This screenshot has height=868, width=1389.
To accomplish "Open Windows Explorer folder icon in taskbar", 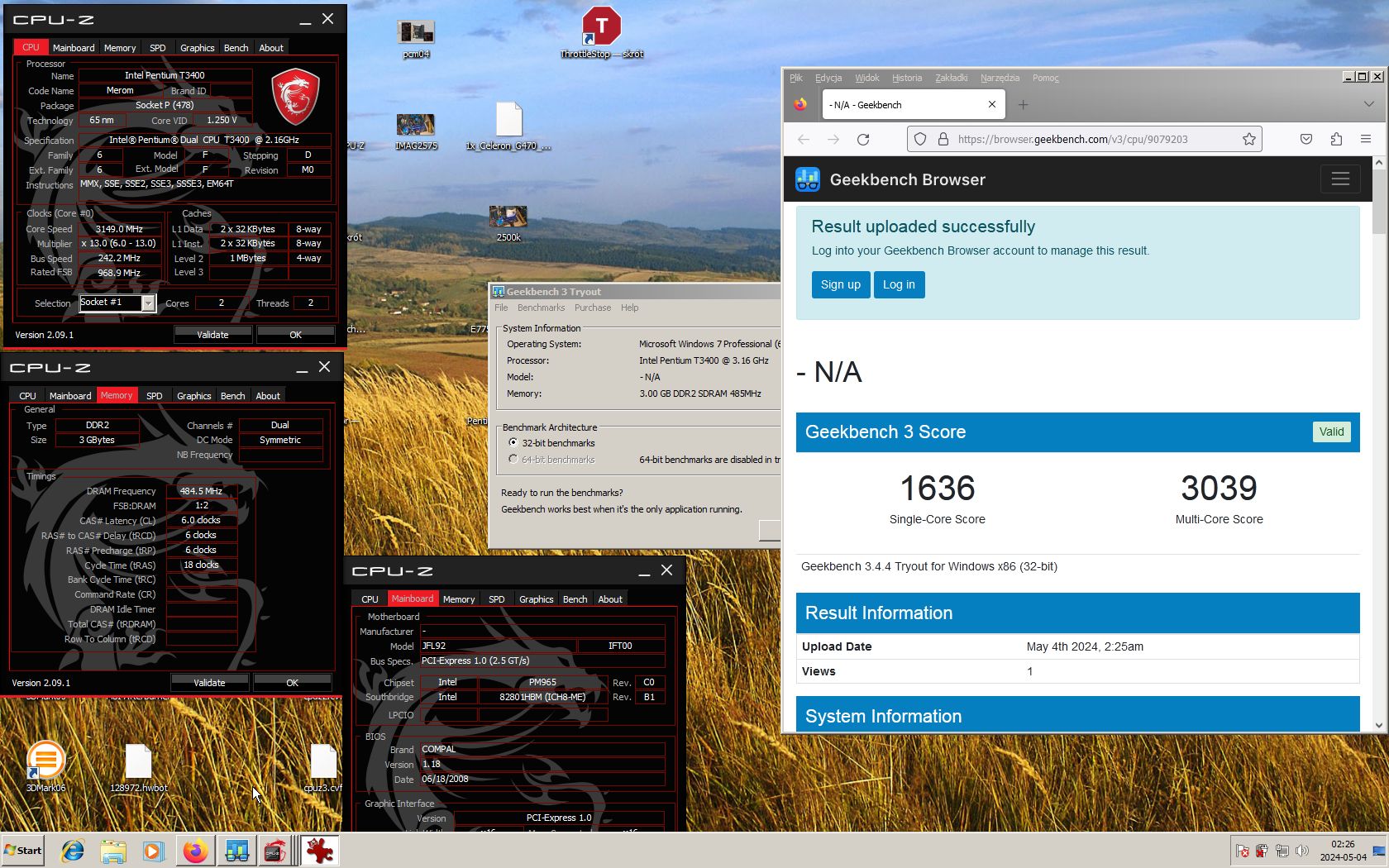I will tap(113, 851).
